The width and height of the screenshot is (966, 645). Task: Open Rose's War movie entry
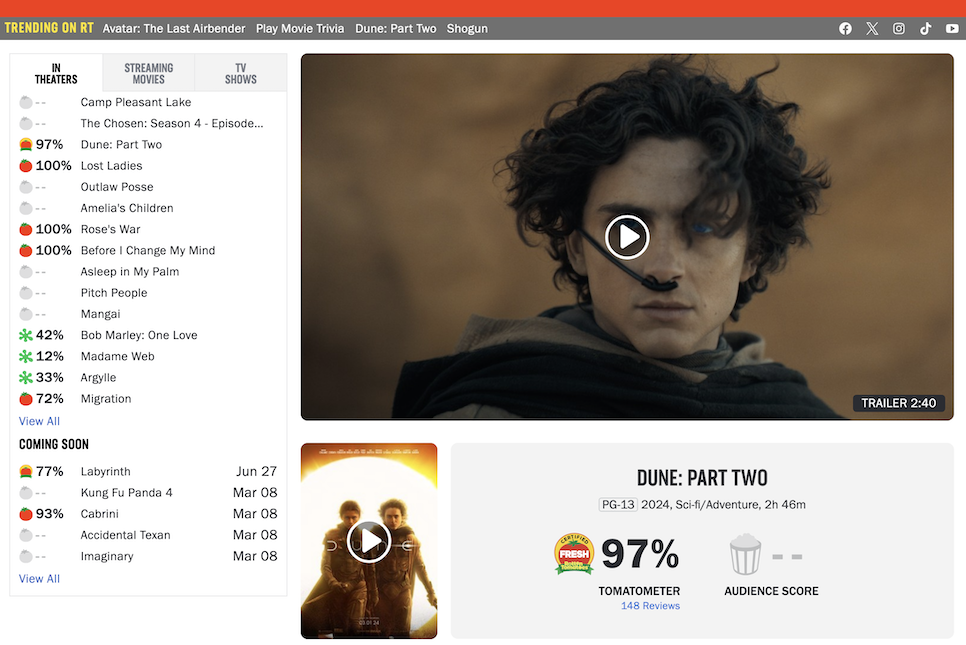click(110, 229)
